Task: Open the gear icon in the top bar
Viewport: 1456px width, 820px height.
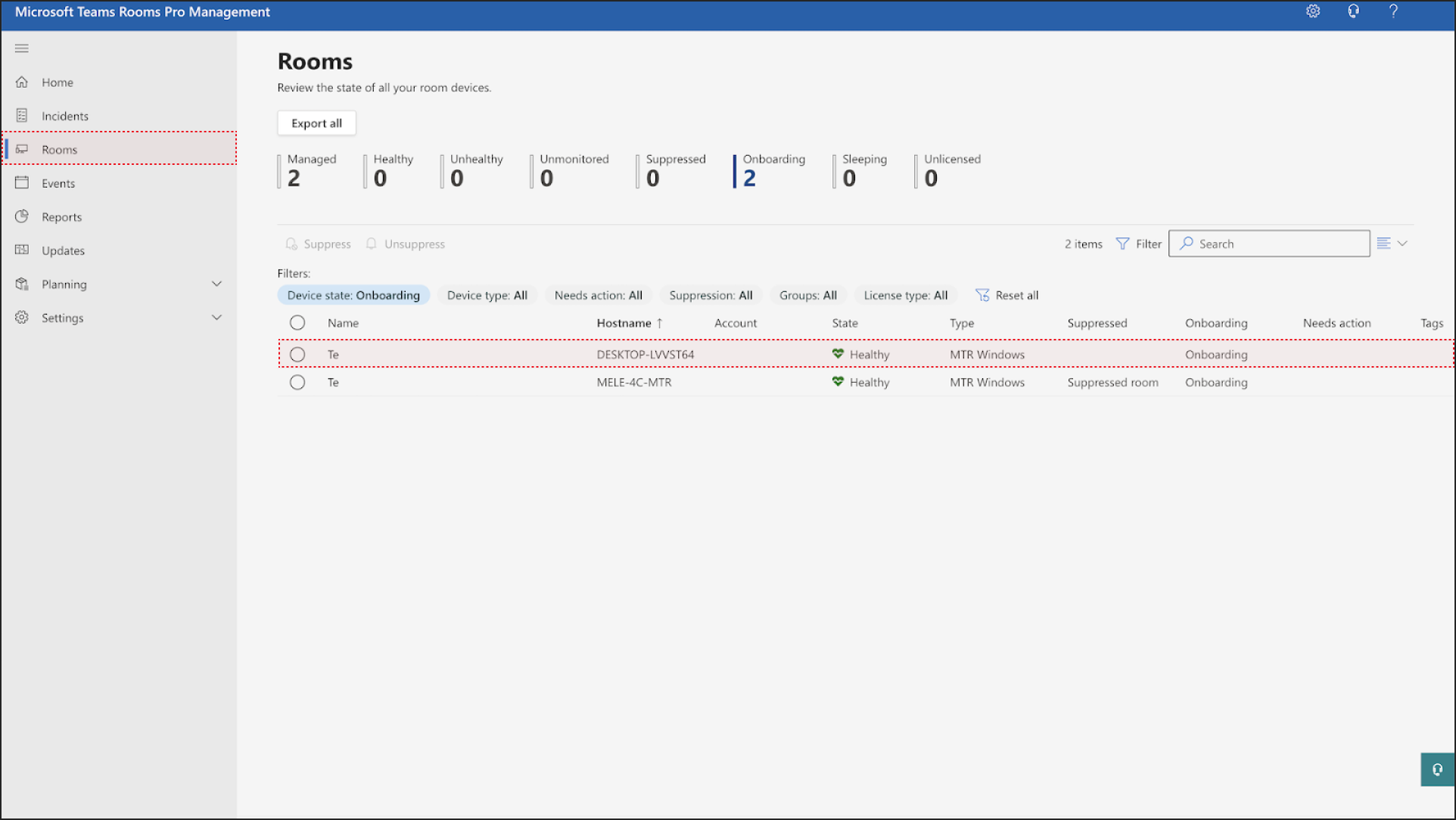Action: coord(1313,11)
